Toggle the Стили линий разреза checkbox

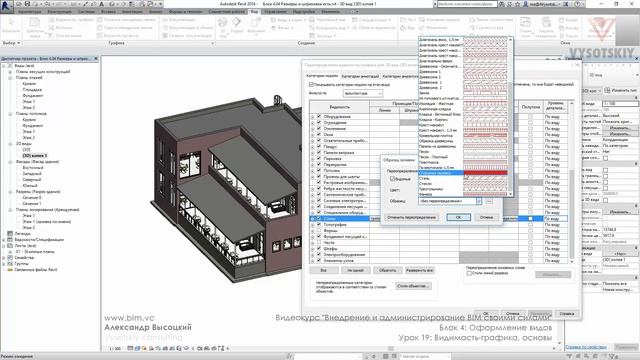coord(469,273)
